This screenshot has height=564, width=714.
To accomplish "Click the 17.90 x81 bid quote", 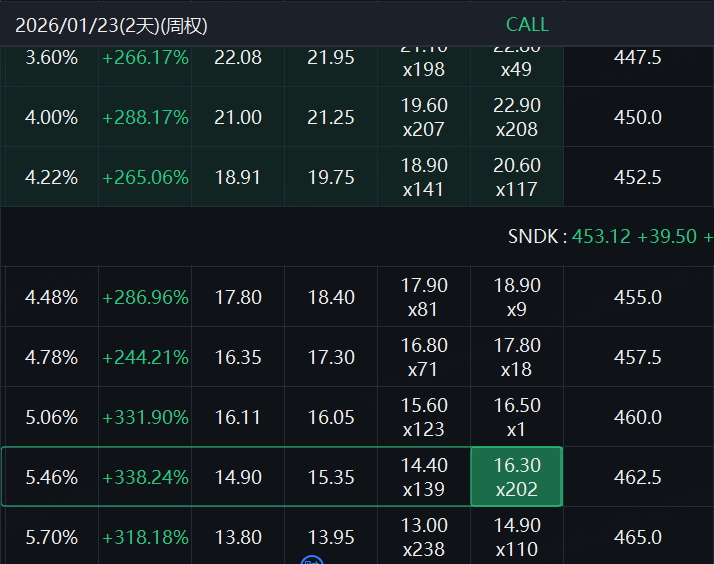I will [423, 297].
